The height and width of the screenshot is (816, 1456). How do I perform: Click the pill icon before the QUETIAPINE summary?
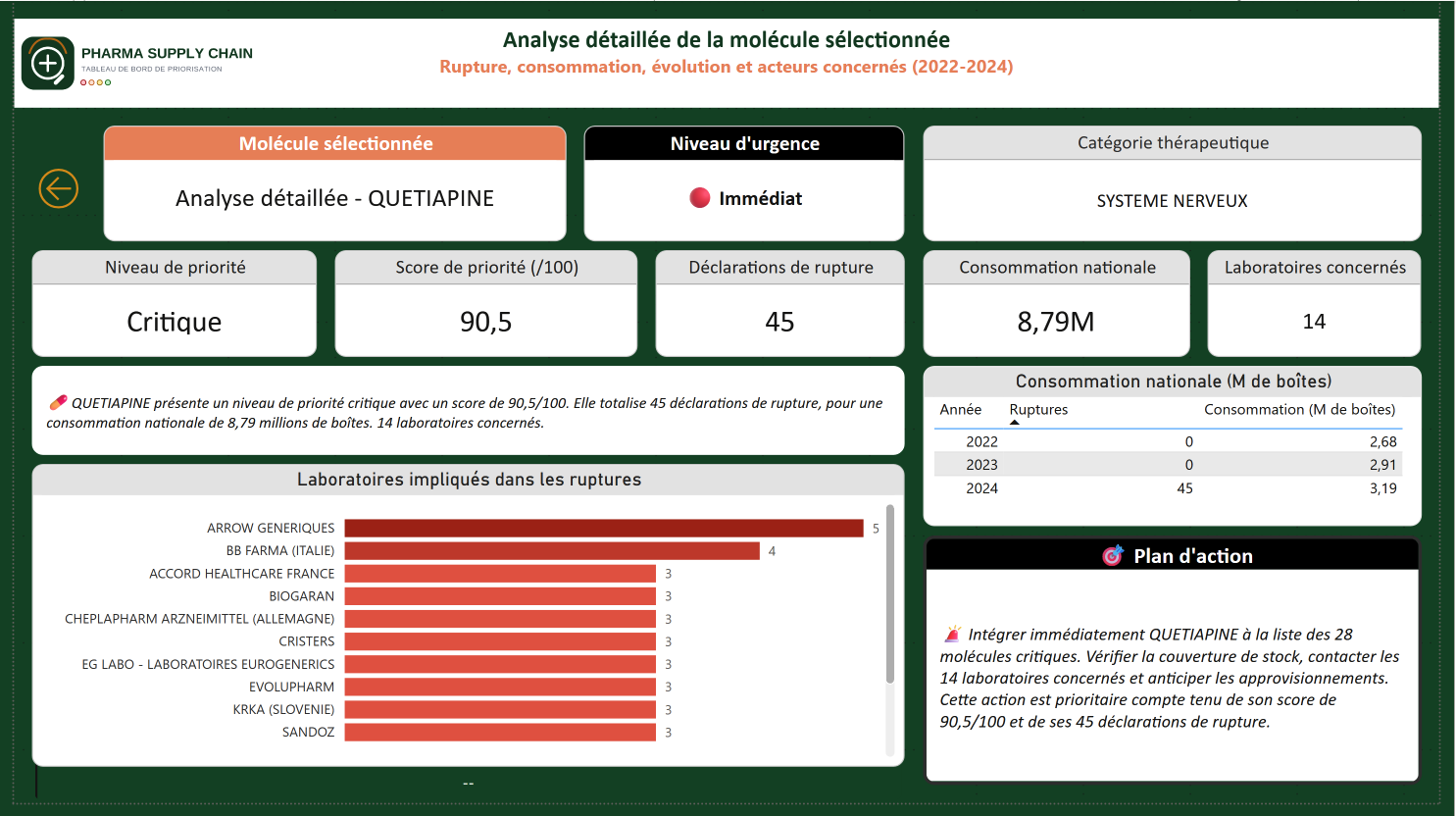58,402
